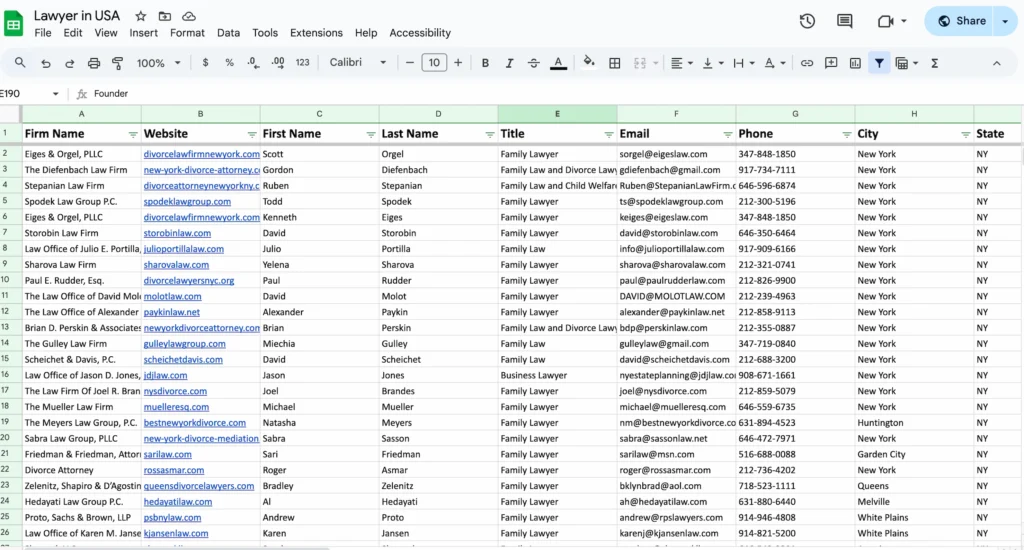Open the Extensions menu
Image resolution: width=1024 pixels, height=550 pixels.
coord(316,33)
